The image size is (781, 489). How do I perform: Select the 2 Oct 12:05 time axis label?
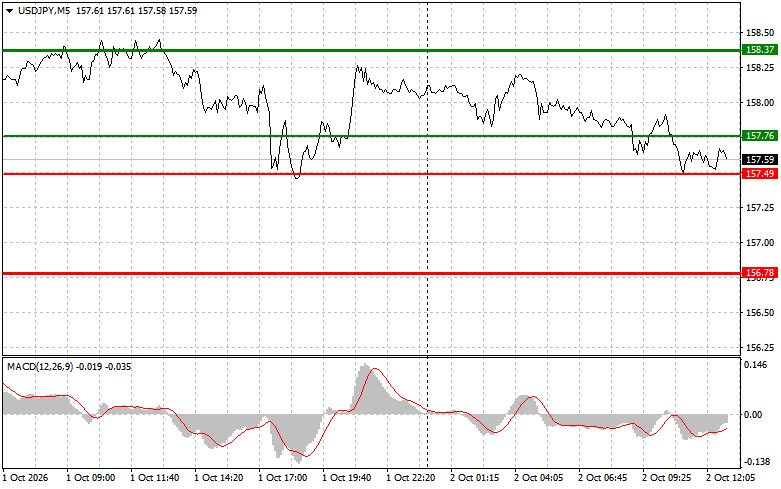pos(731,478)
